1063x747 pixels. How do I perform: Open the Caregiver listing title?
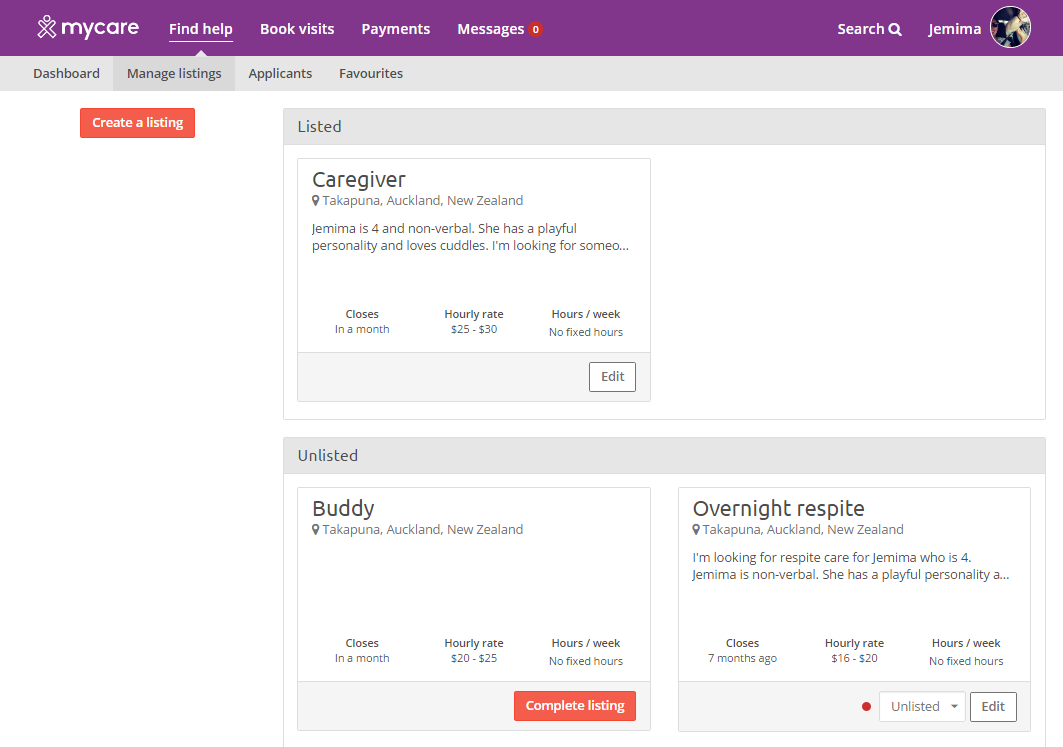(x=359, y=180)
